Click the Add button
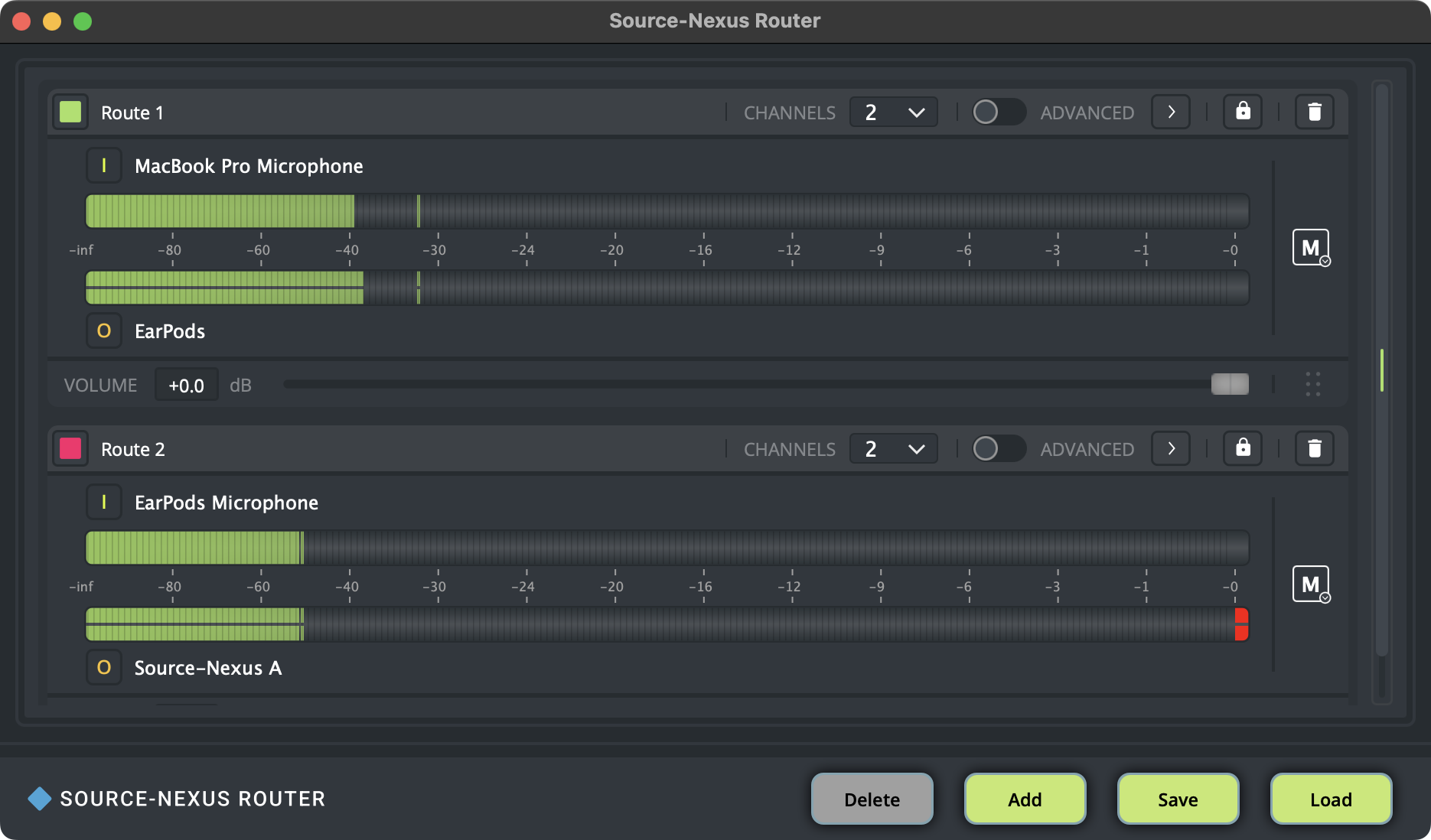 [1025, 799]
